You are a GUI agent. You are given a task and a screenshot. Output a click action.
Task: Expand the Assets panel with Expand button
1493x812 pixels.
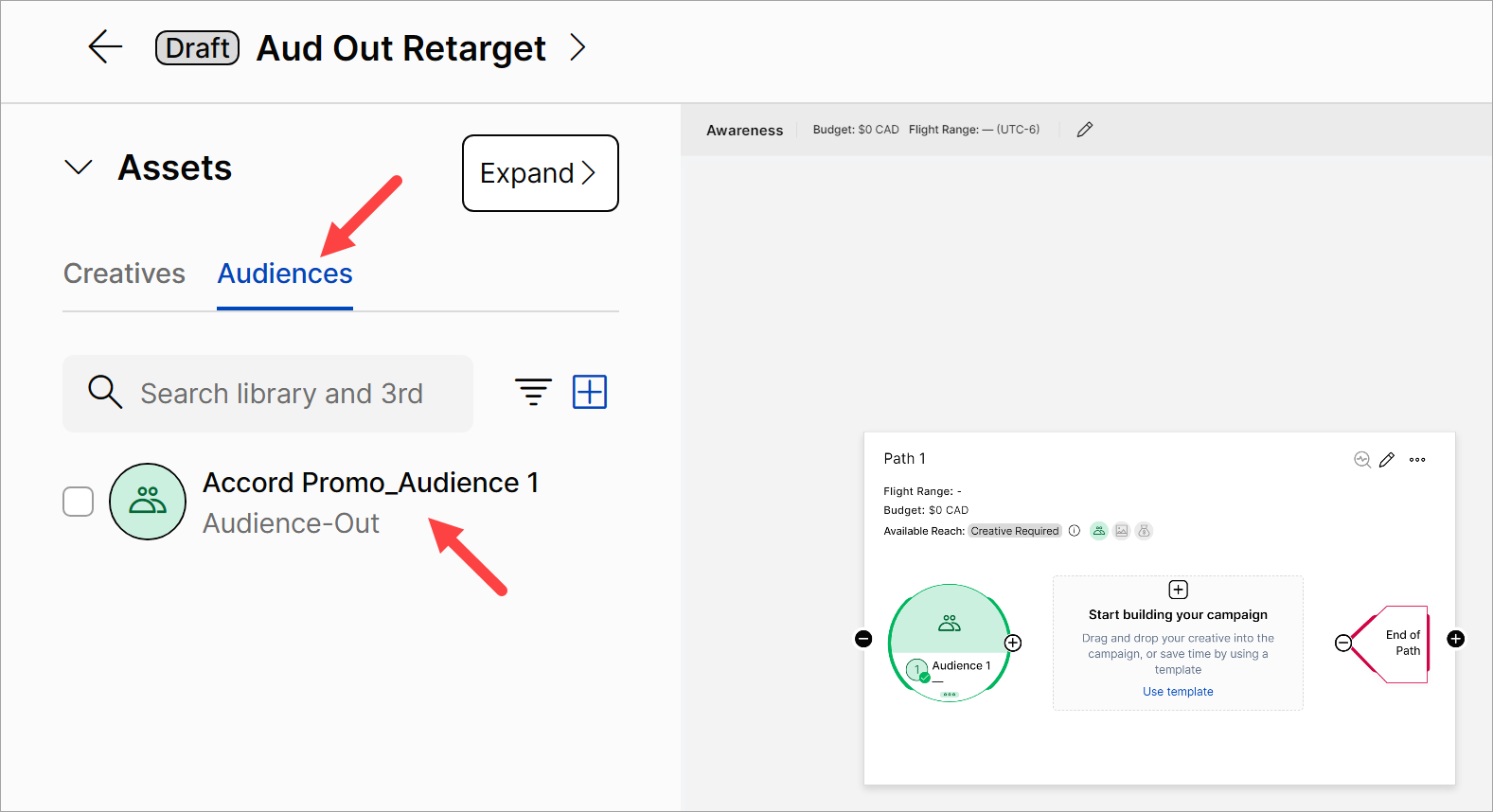click(540, 173)
